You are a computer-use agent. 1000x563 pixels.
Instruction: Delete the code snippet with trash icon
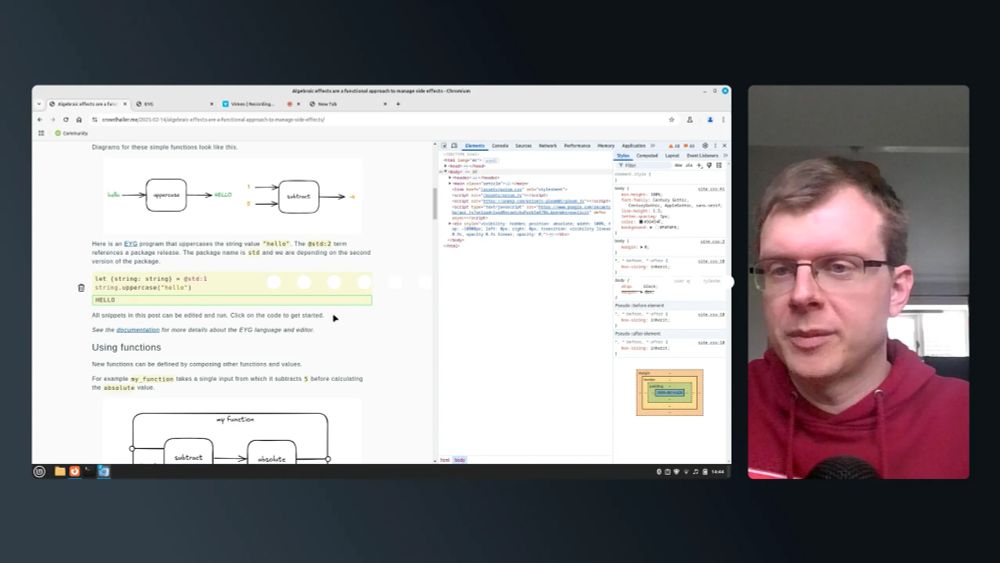coord(81,288)
